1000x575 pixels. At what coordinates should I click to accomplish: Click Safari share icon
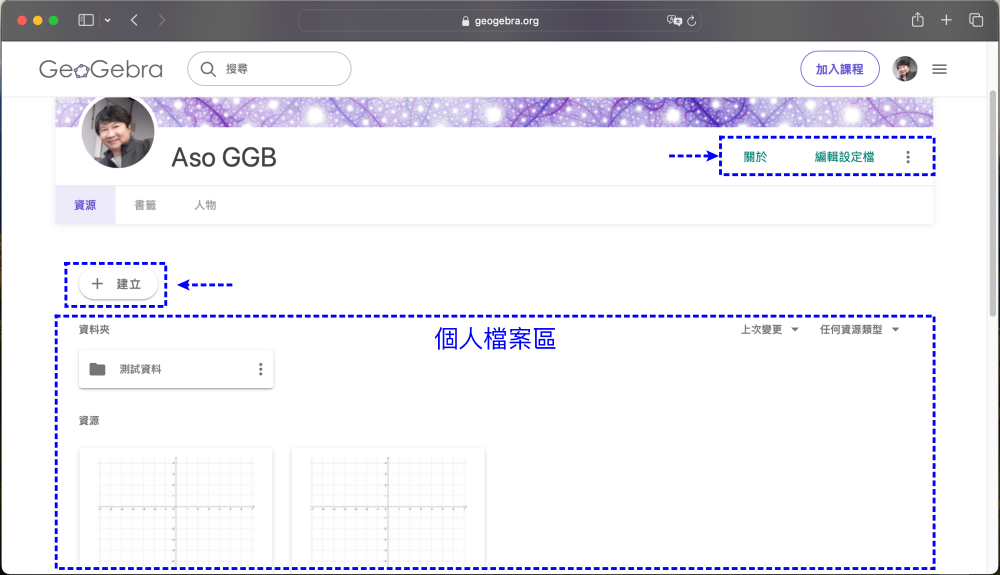917,20
